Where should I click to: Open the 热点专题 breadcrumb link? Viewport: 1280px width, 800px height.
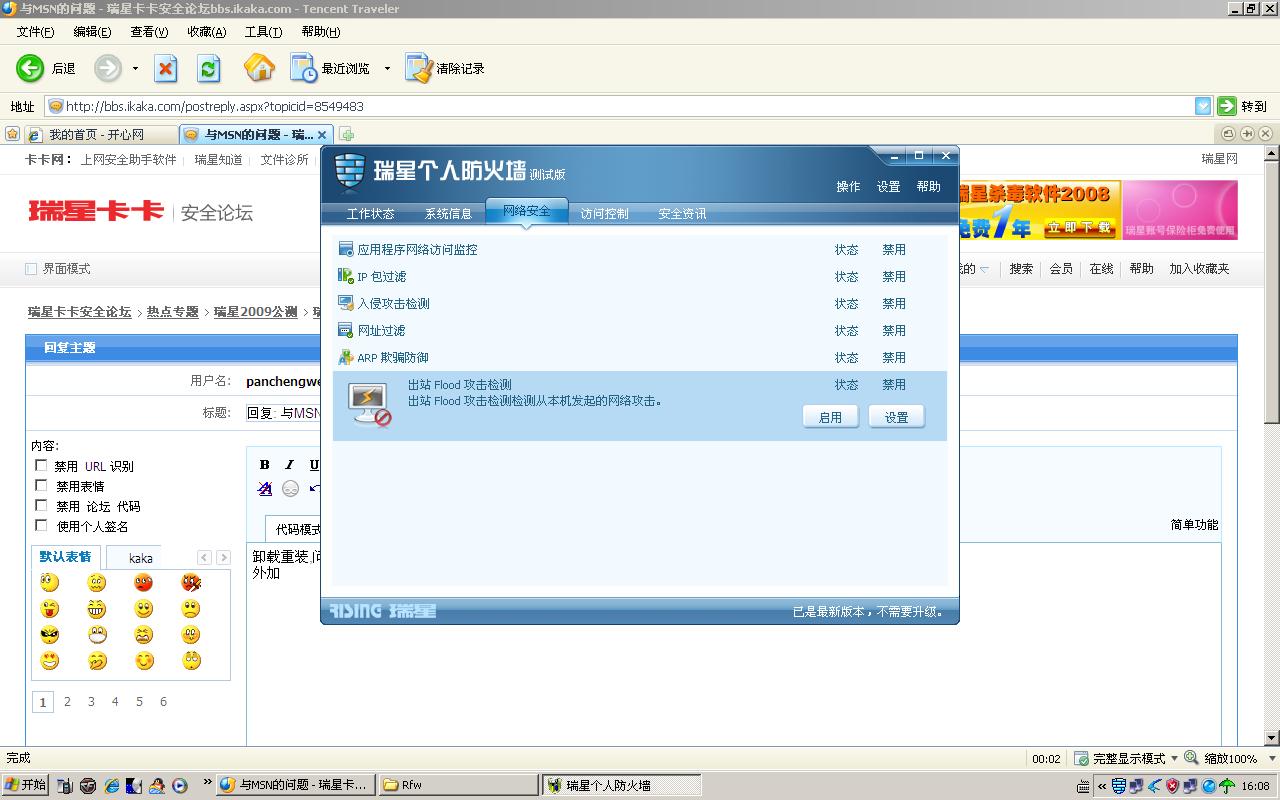(x=173, y=312)
